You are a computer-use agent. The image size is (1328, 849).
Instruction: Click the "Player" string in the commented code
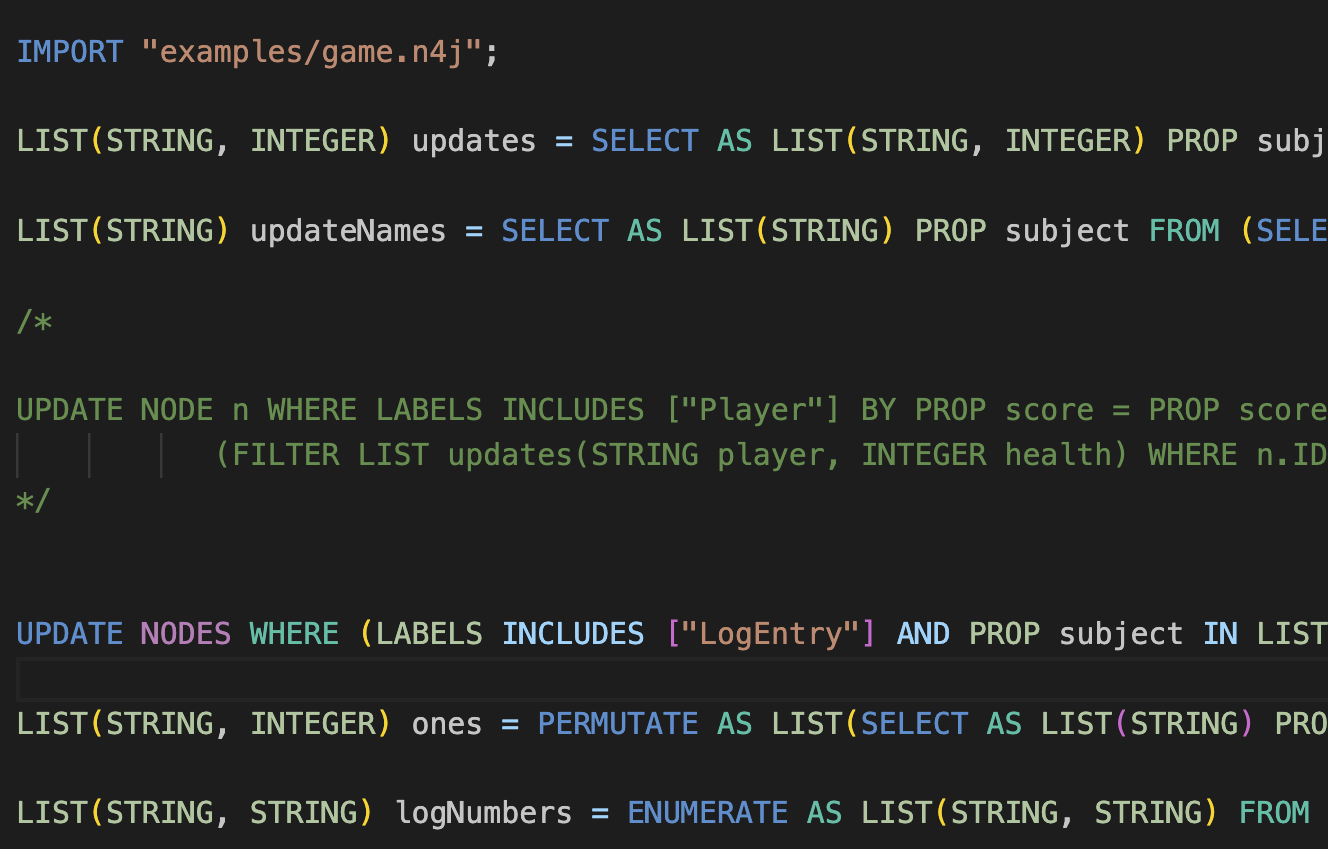point(753,410)
